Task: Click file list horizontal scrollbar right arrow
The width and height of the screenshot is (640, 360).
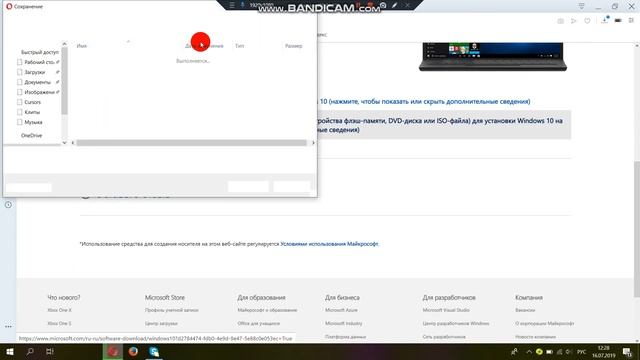Action: tap(313, 143)
